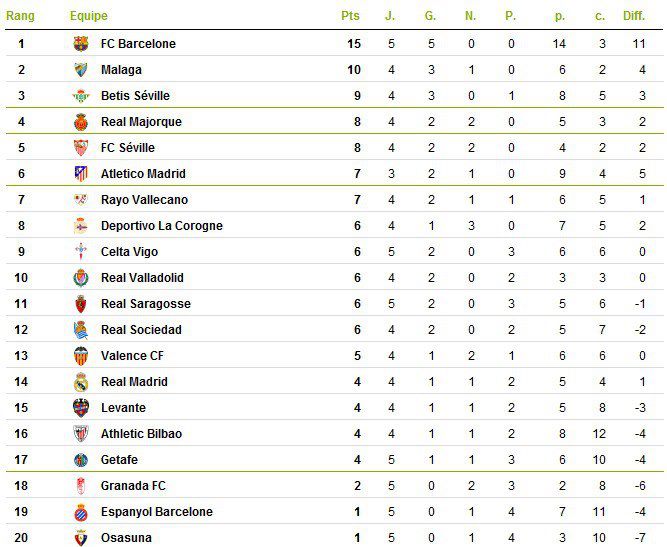Select the Equipe column header
667x547 pixels.
pos(89,16)
